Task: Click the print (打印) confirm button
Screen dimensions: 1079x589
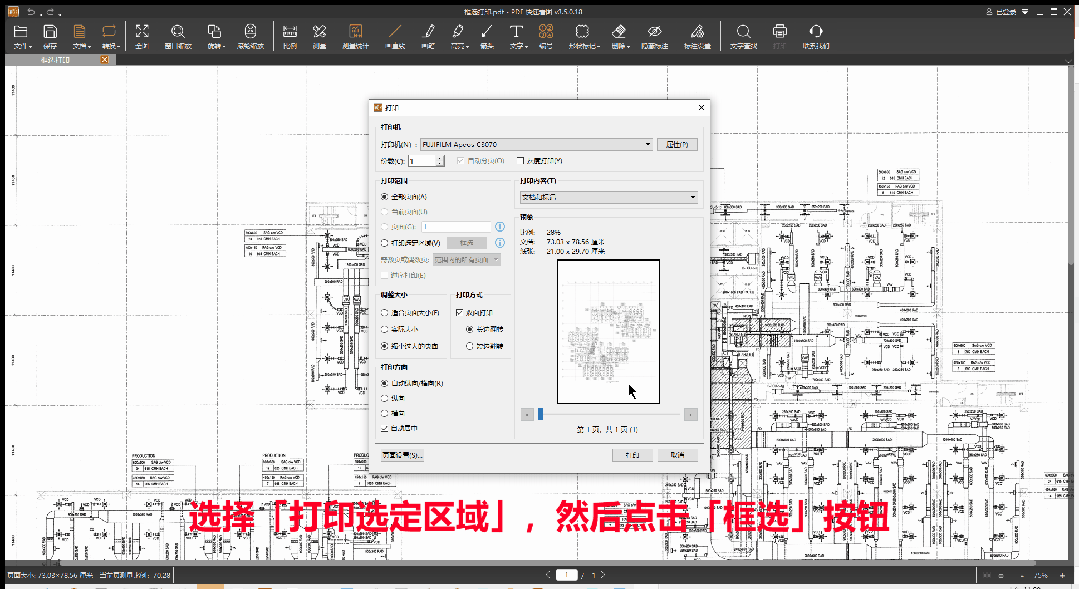Action: tap(632, 456)
